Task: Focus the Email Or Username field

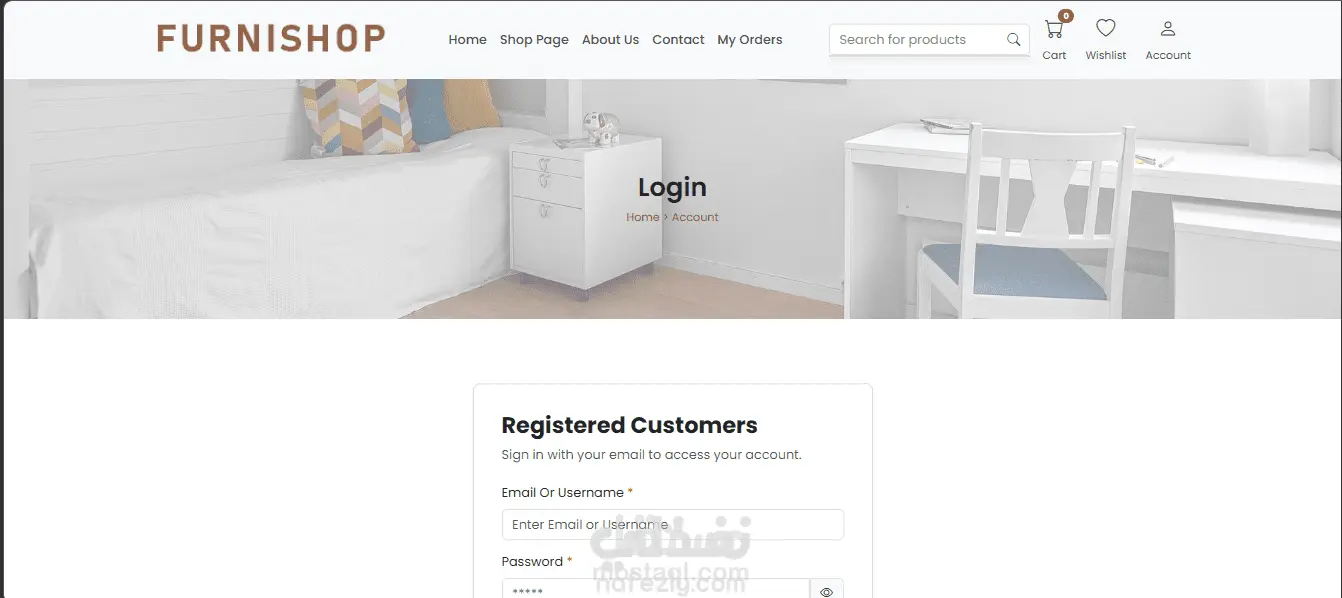Action: click(x=673, y=524)
